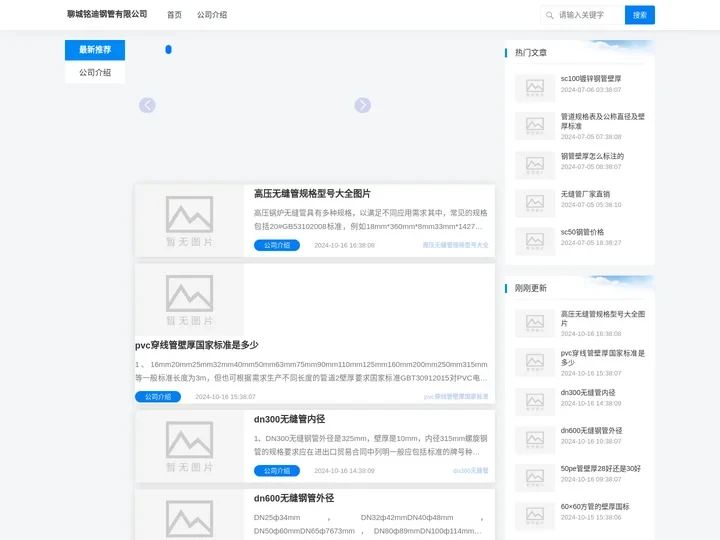Viewport: 720px width, 540px height.
Task: Open 公司介绍 in top navigation
Action: [x=212, y=15]
